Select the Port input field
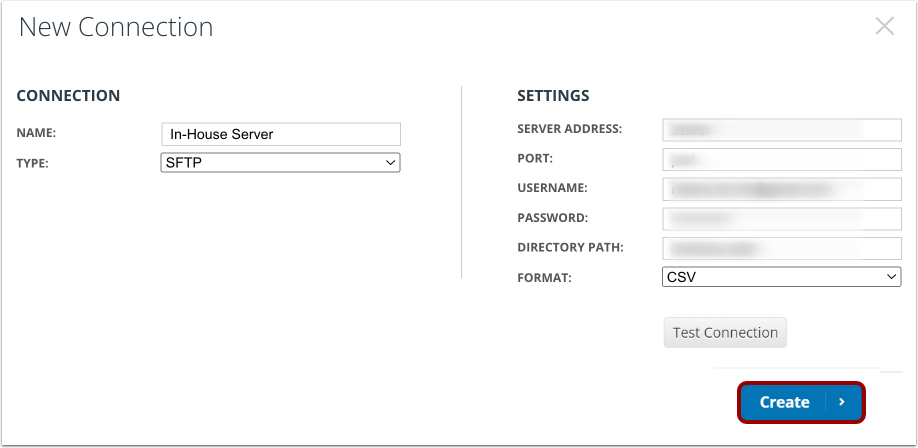This screenshot has width=918, height=448. tap(782, 159)
